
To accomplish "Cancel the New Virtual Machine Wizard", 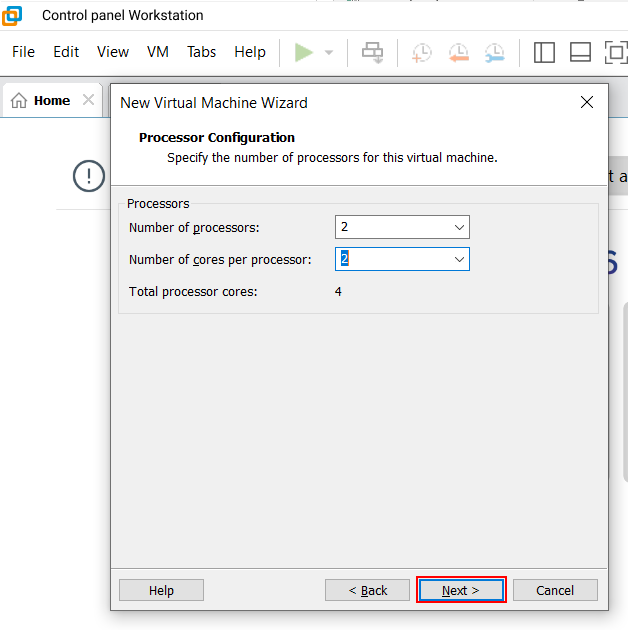I will (x=555, y=590).
